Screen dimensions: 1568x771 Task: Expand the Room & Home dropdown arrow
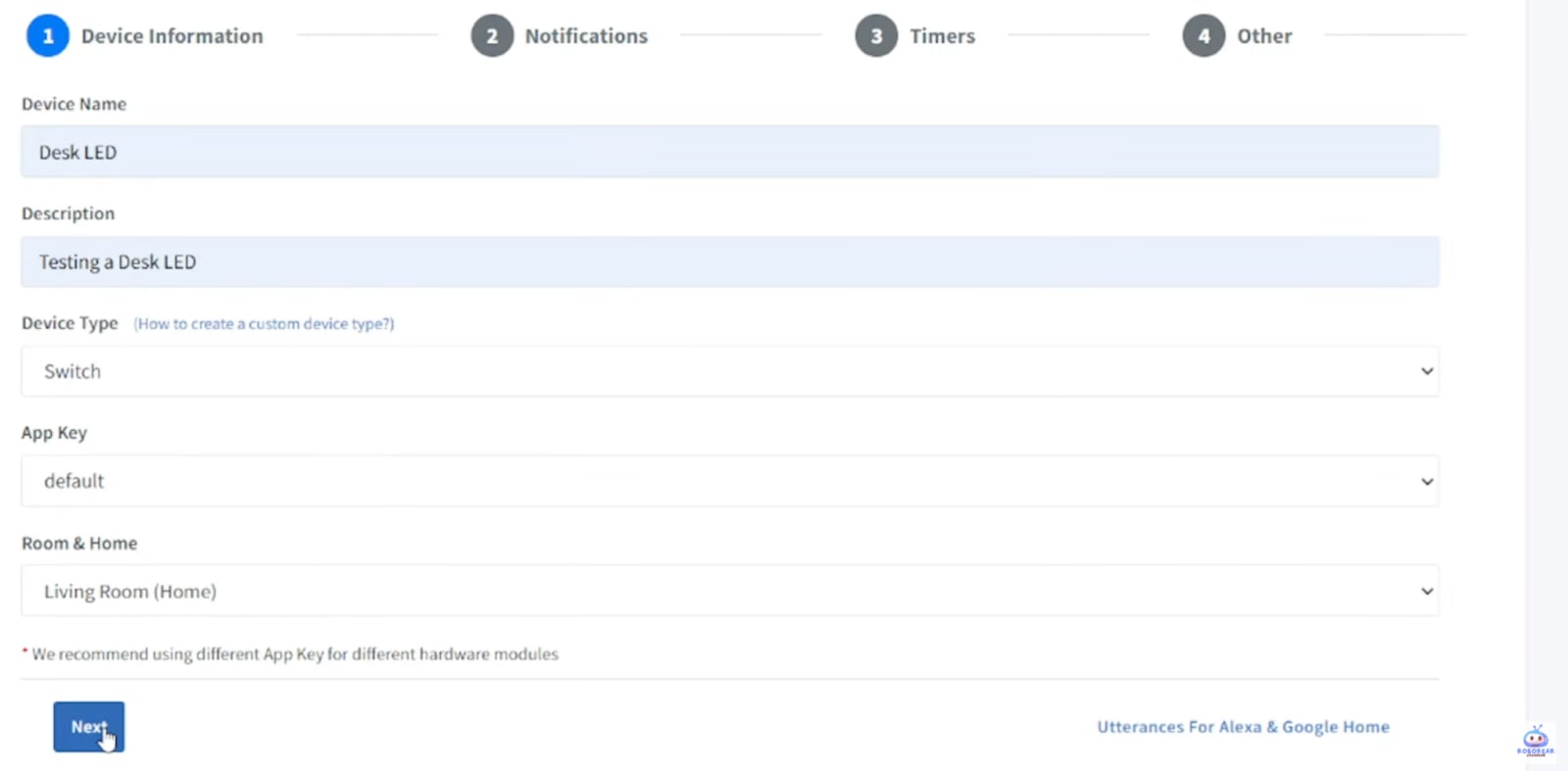[1427, 591]
